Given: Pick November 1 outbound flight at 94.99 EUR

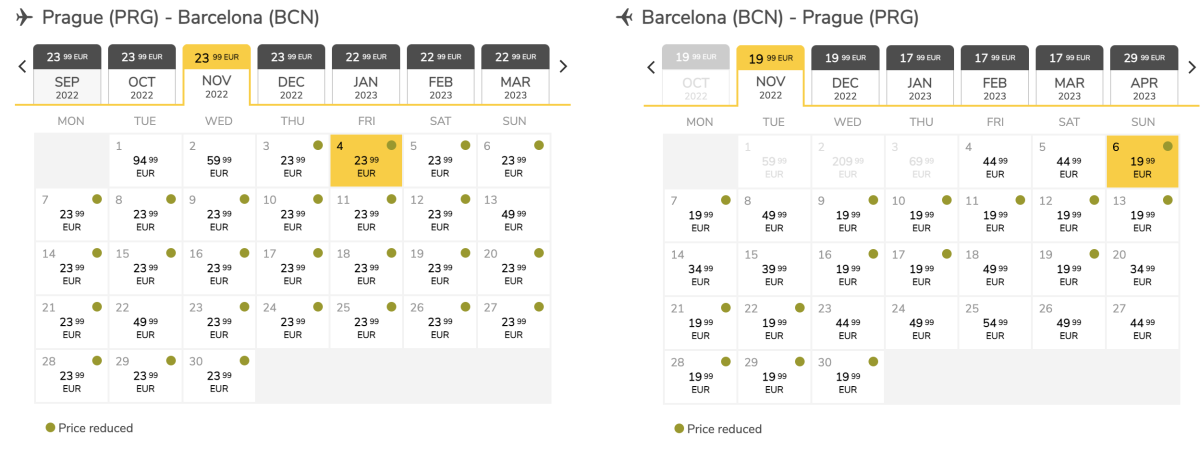Looking at the screenshot, I should coord(145,160).
